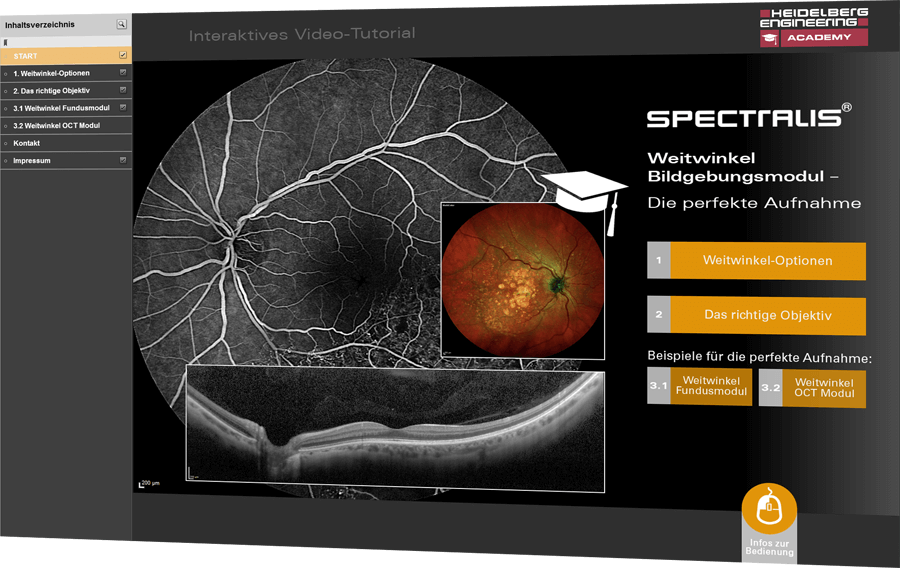Click the bookmark icon below Inhaltsverzeichnis
900x568 pixels.
[x=6, y=42]
